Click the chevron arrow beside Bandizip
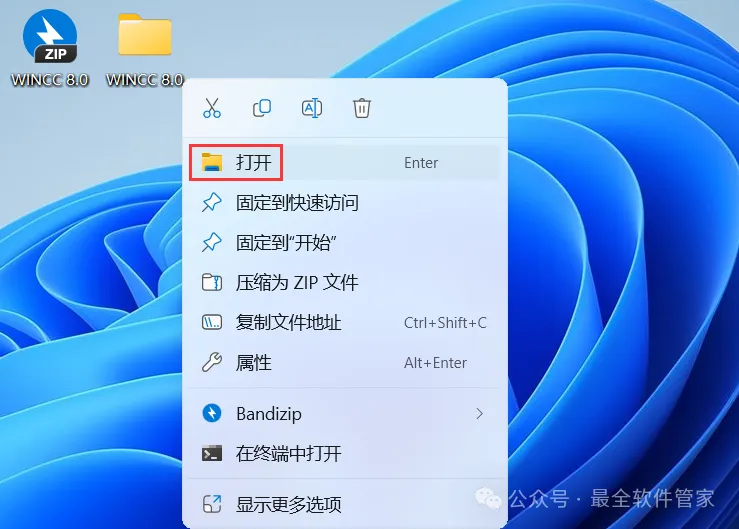Viewport: 739px width, 529px height. point(479,413)
